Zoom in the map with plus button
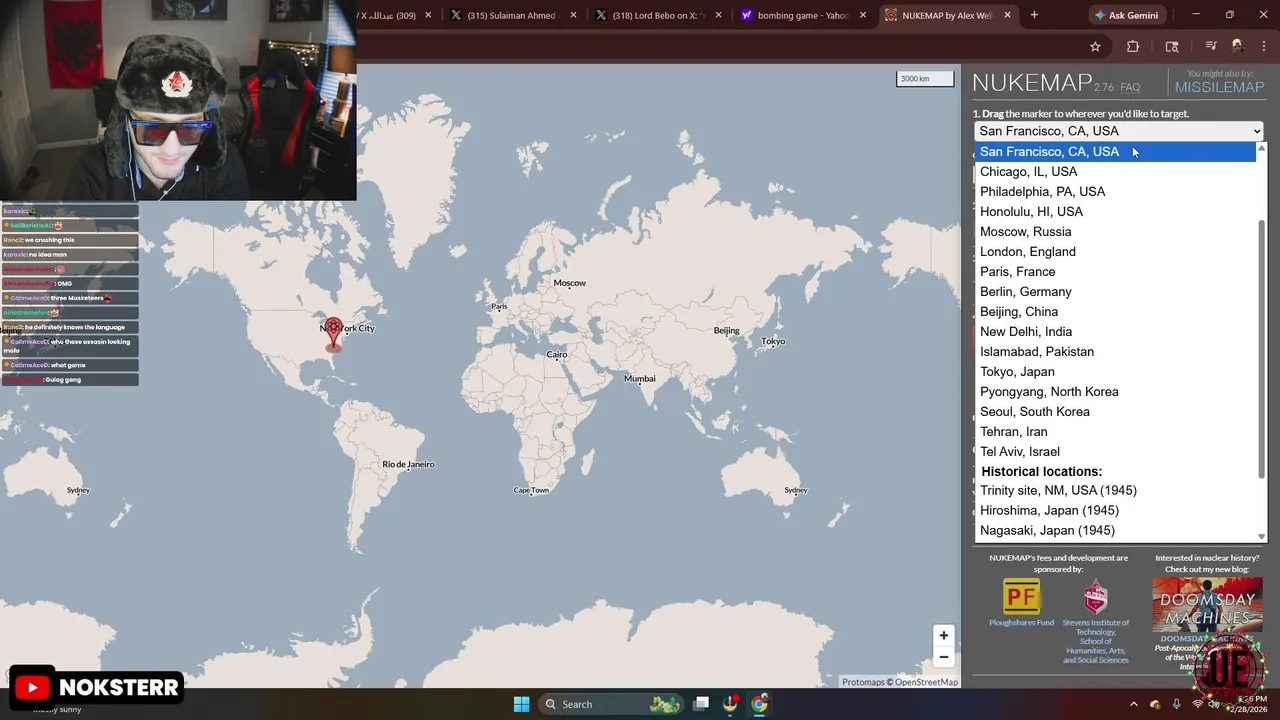The height and width of the screenshot is (720, 1280). [x=943, y=635]
